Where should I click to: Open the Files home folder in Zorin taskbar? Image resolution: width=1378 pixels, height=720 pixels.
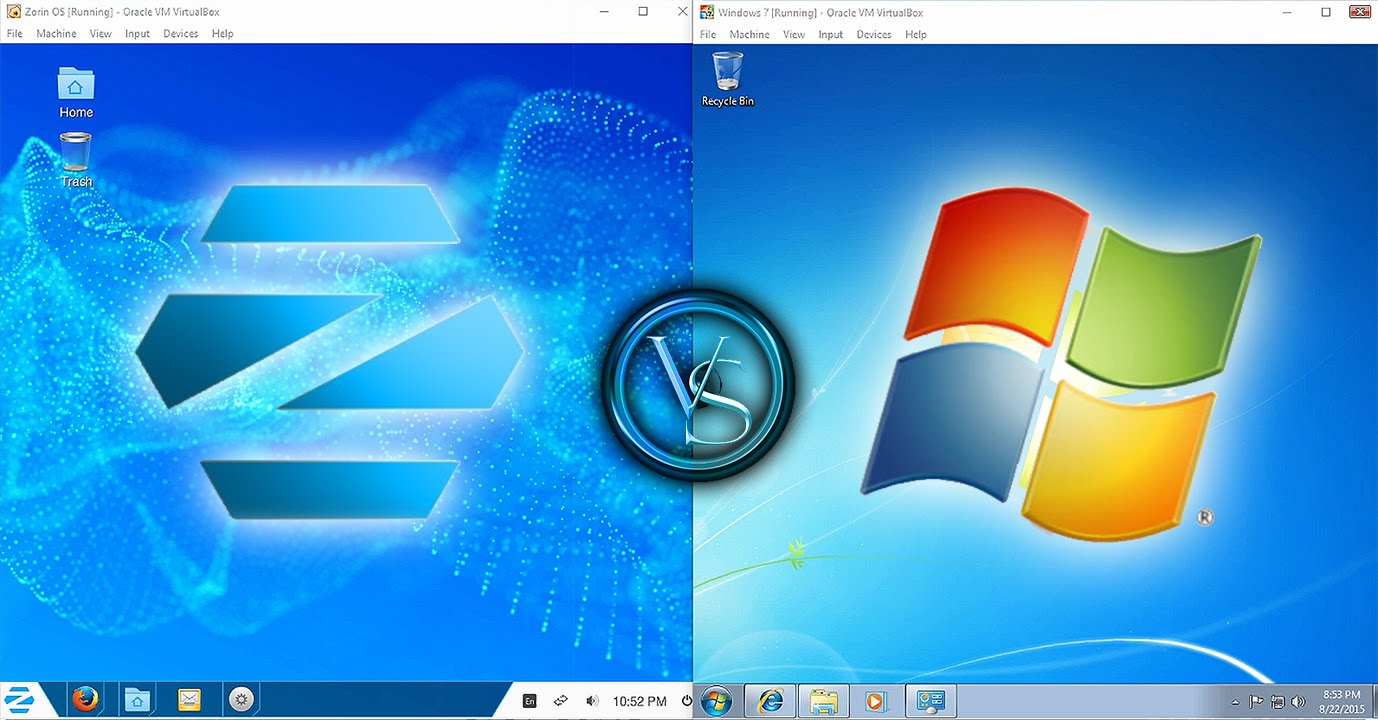tap(137, 699)
